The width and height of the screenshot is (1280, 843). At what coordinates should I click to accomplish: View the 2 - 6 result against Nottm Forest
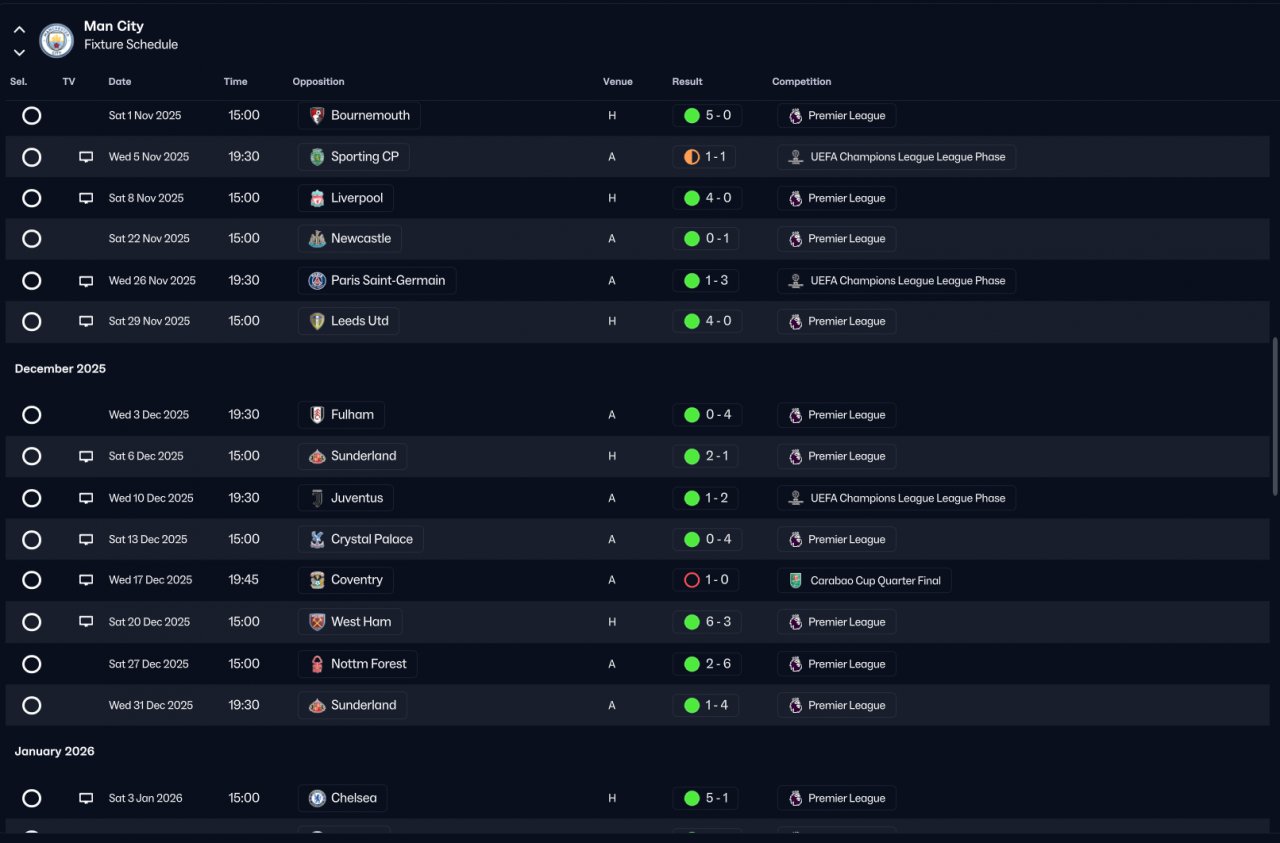707,664
